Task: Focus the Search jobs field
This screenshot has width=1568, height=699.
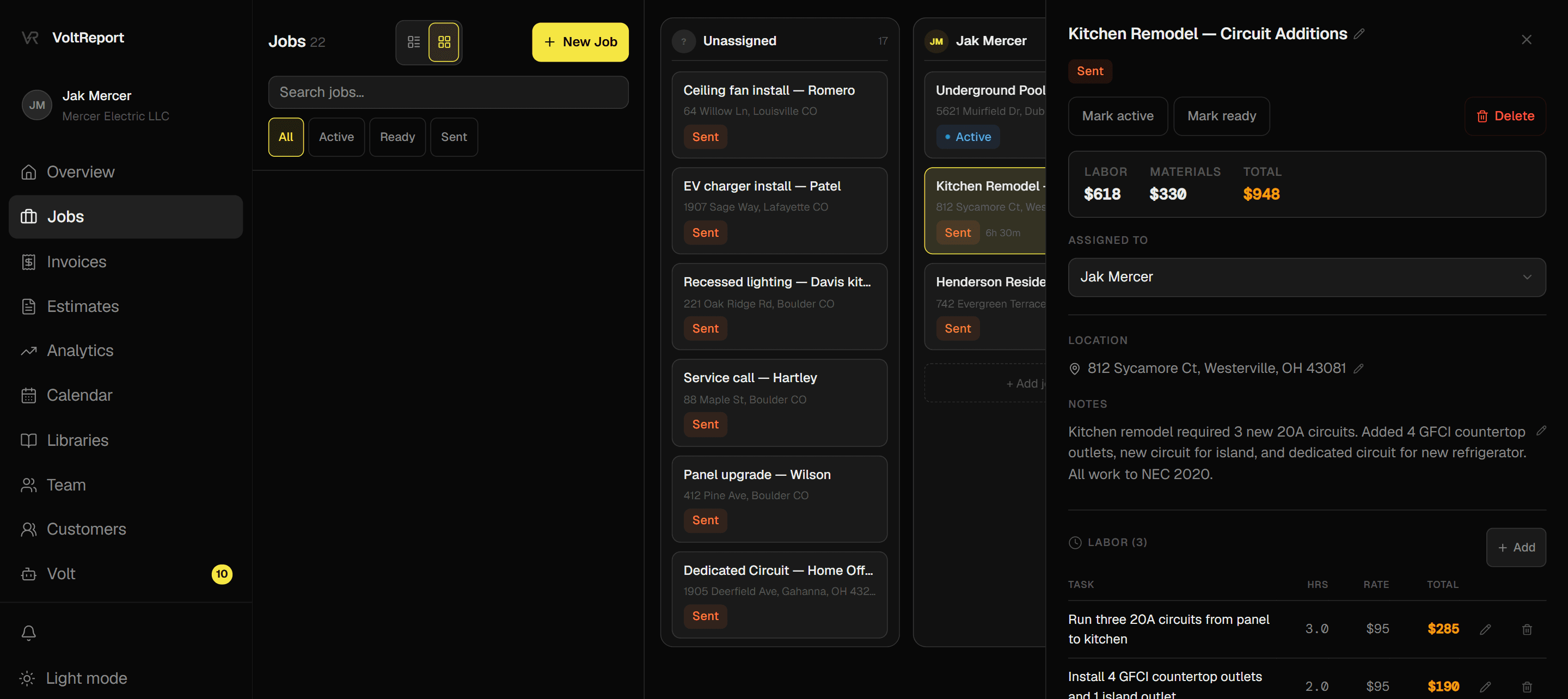Action: (x=449, y=93)
